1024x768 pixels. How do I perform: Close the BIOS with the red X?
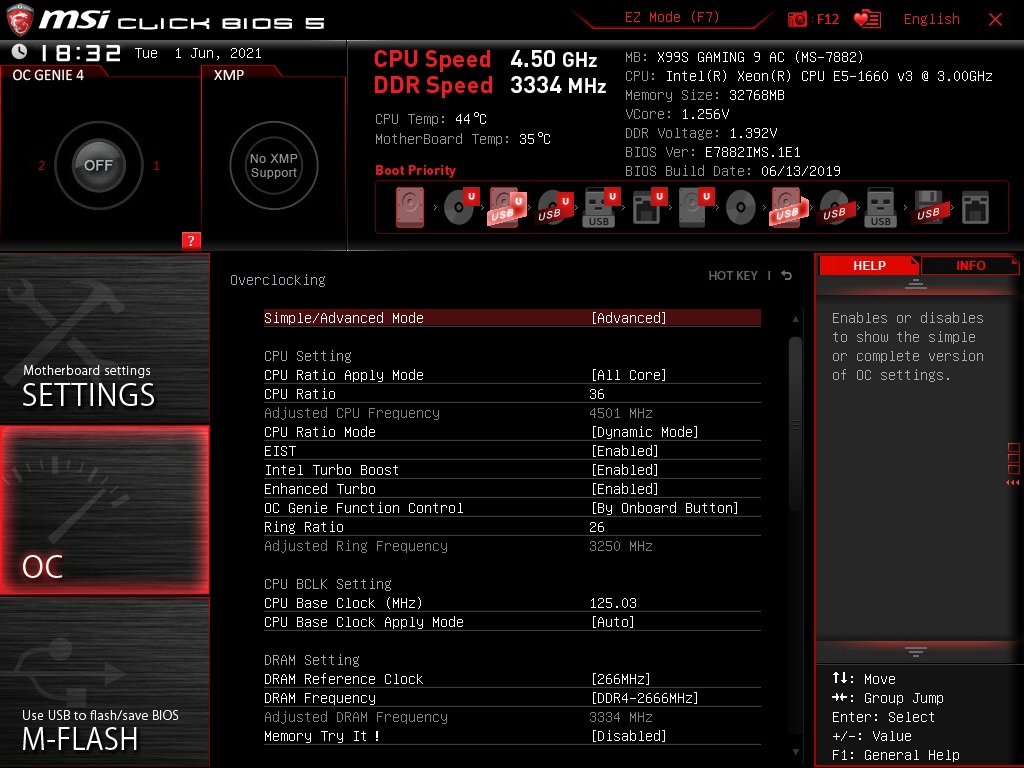[x=995, y=19]
